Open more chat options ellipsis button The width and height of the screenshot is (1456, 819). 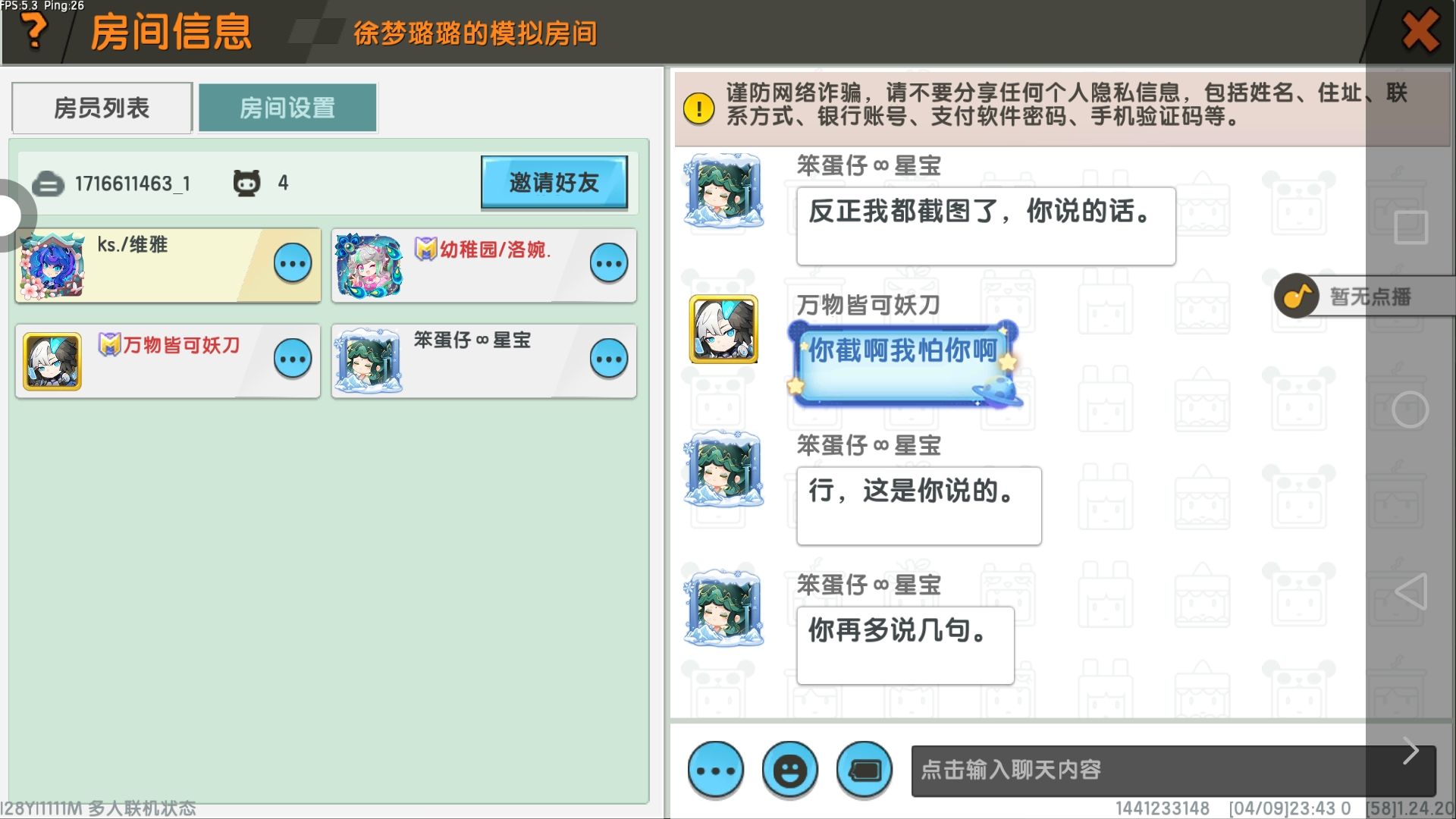(x=715, y=770)
